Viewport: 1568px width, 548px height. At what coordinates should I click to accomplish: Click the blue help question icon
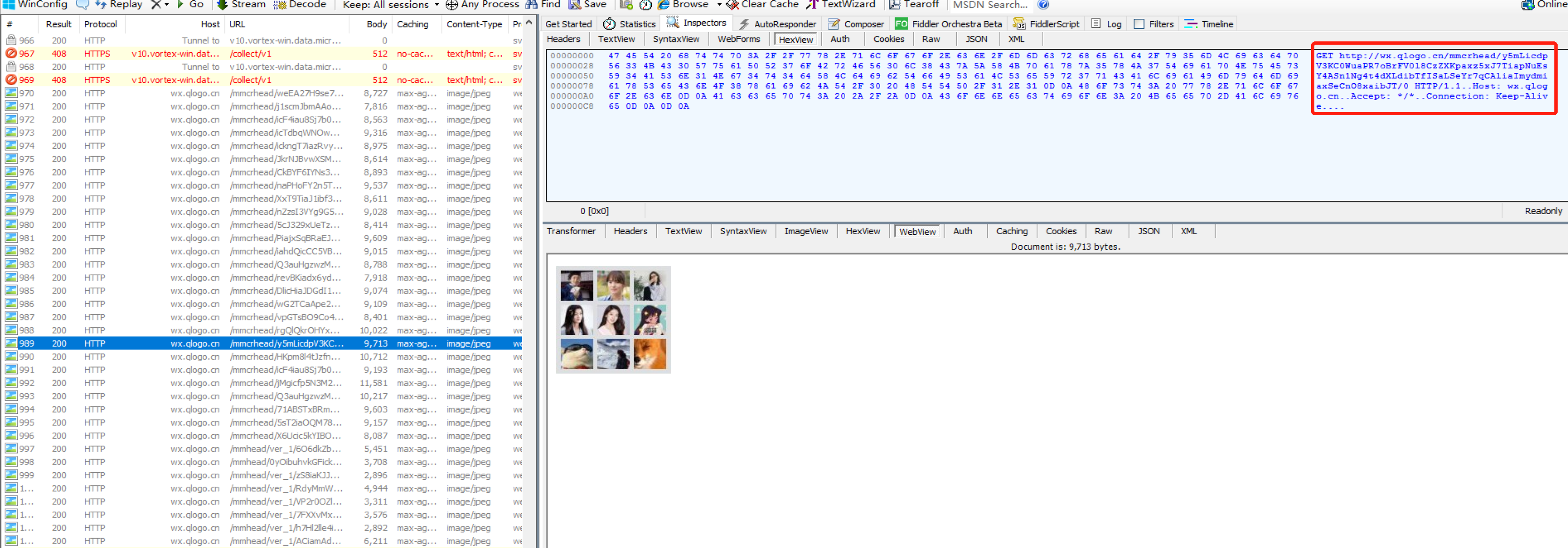[x=1043, y=4]
